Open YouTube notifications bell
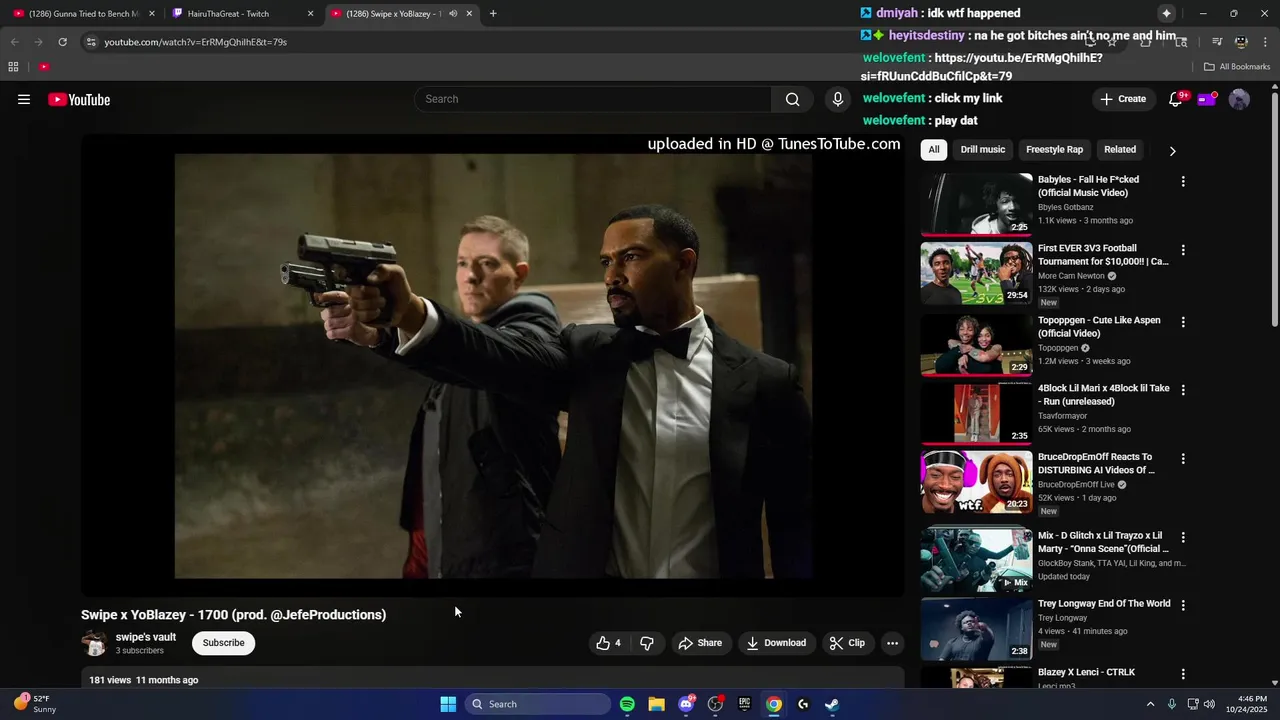The height and width of the screenshot is (720, 1280). point(1176,99)
